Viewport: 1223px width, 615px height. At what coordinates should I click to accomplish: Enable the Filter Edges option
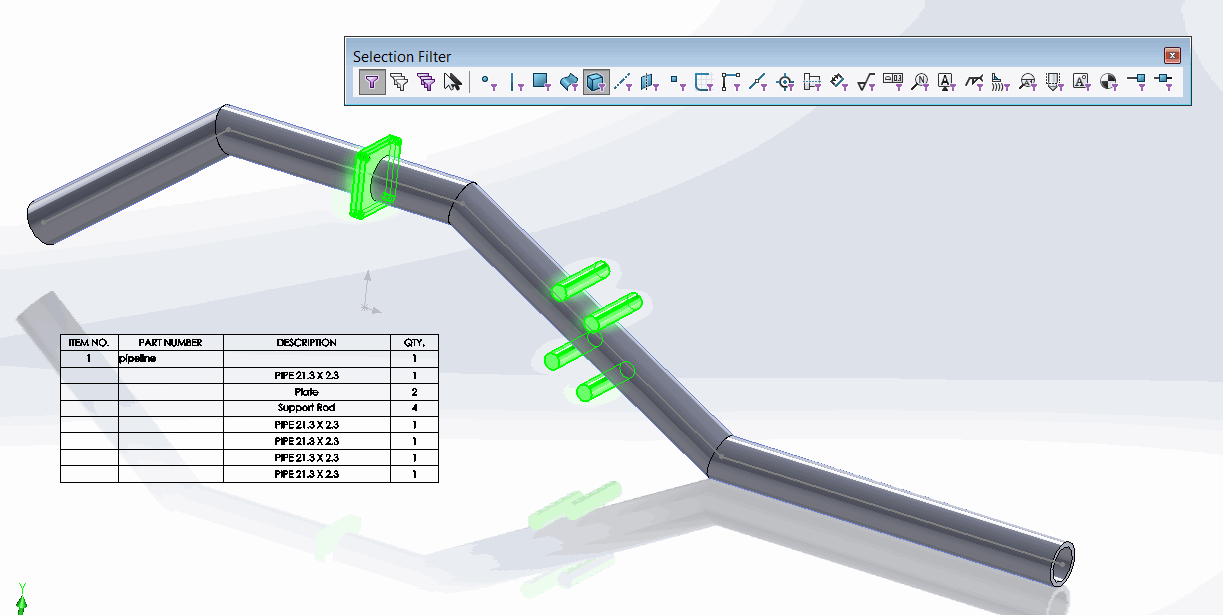coord(515,82)
